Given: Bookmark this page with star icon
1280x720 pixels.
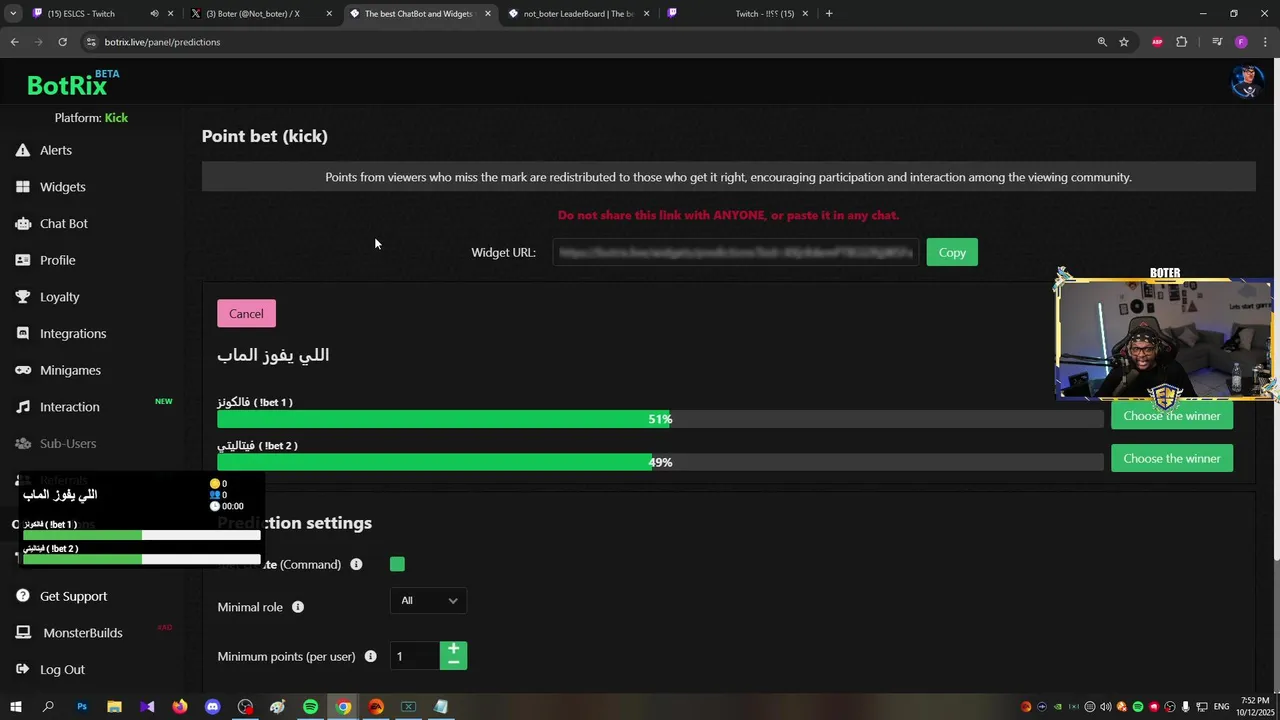Looking at the screenshot, I should pyautogui.click(x=1124, y=42).
